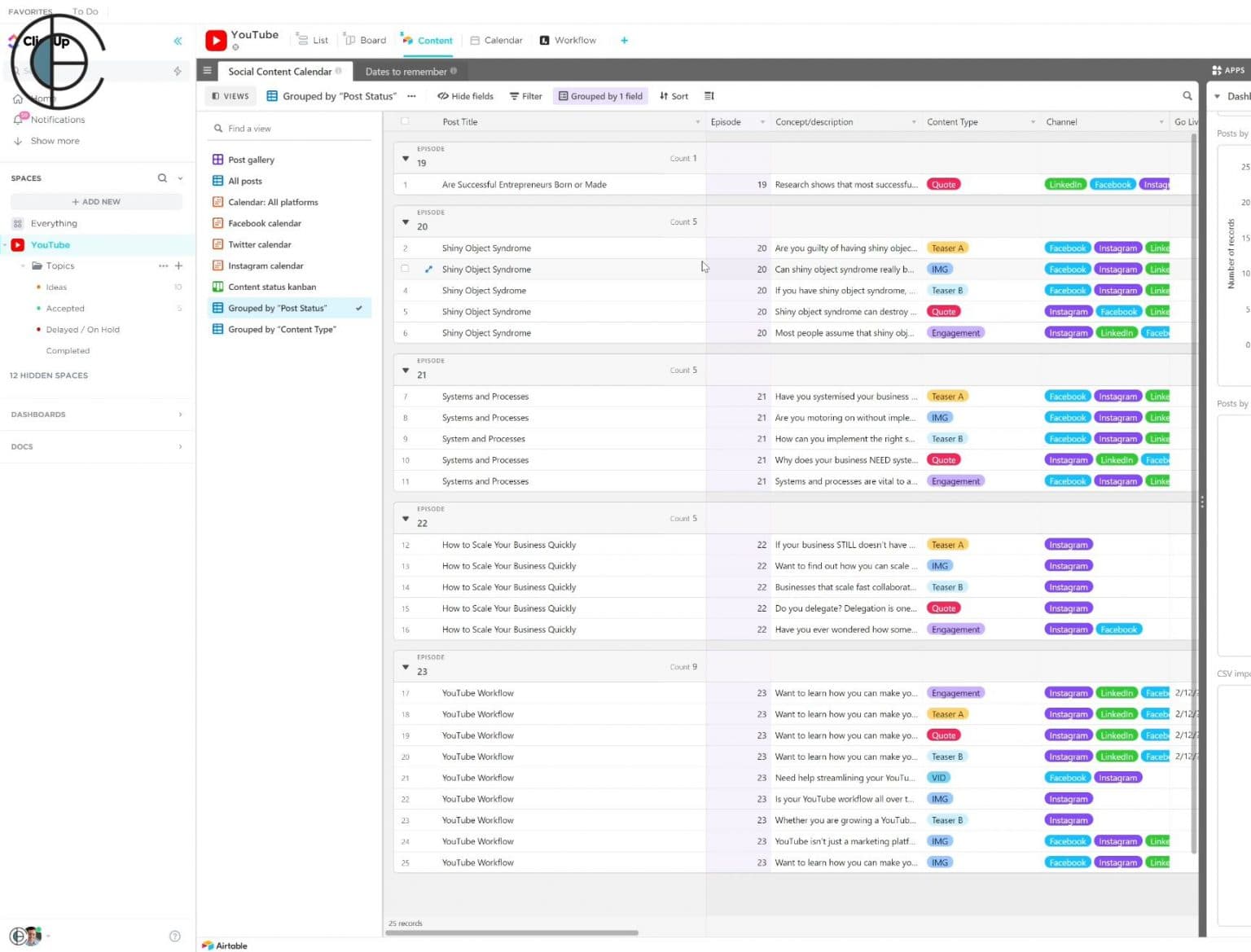Open the Hide fields menu

tap(464, 95)
